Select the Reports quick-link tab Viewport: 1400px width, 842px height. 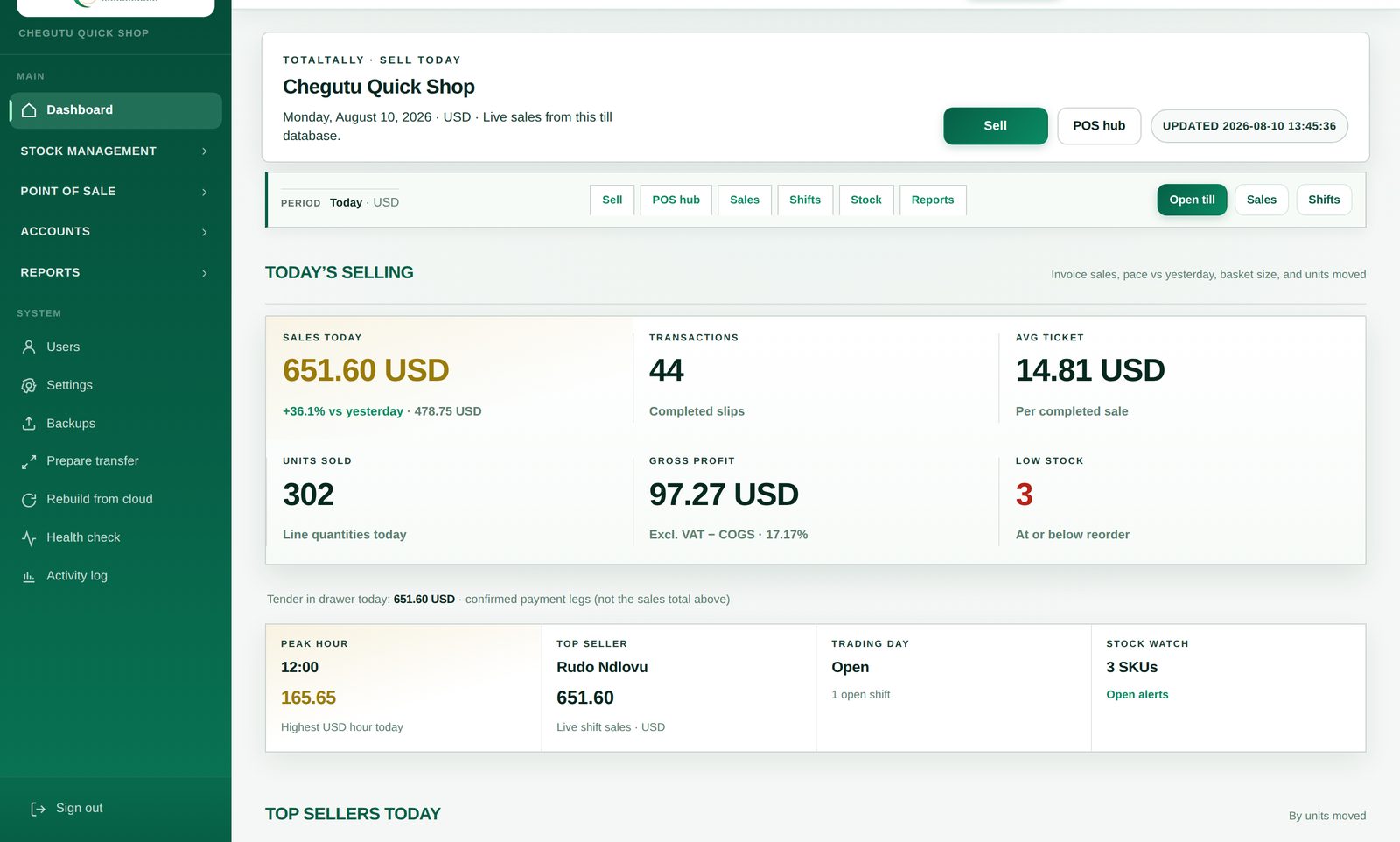click(x=933, y=200)
